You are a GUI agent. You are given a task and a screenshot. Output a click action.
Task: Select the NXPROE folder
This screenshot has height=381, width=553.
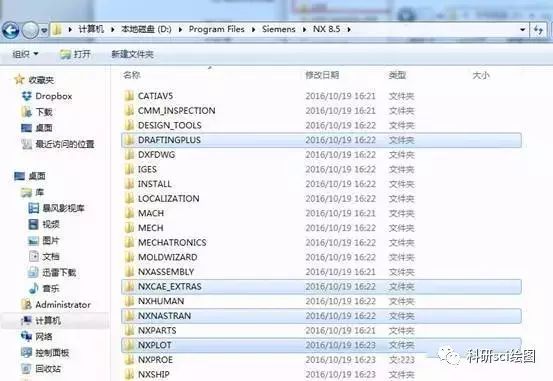[x=155, y=360]
